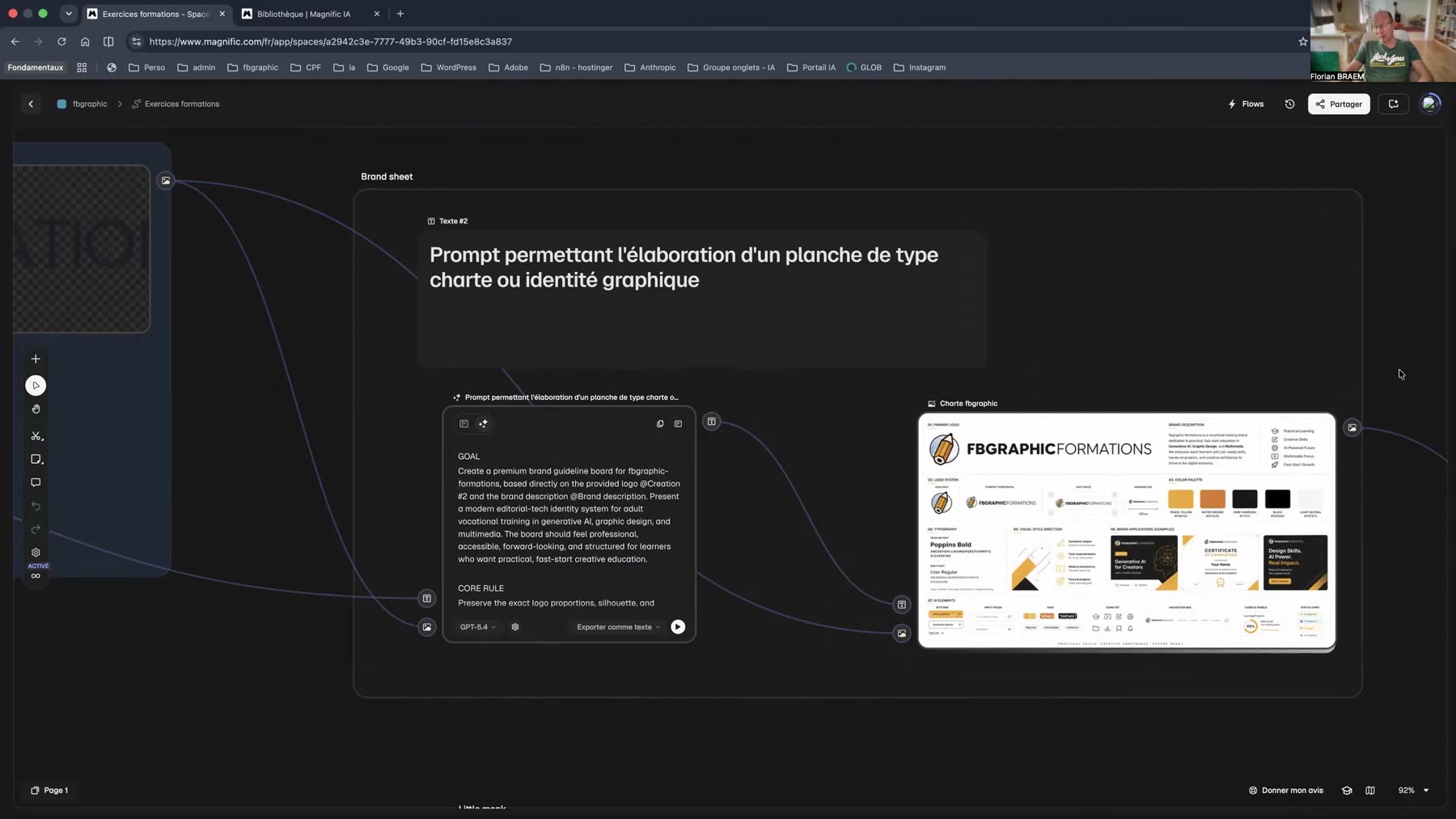Open the WordPress bookmarks folder
The height and width of the screenshot is (819, 1456).
point(449,68)
